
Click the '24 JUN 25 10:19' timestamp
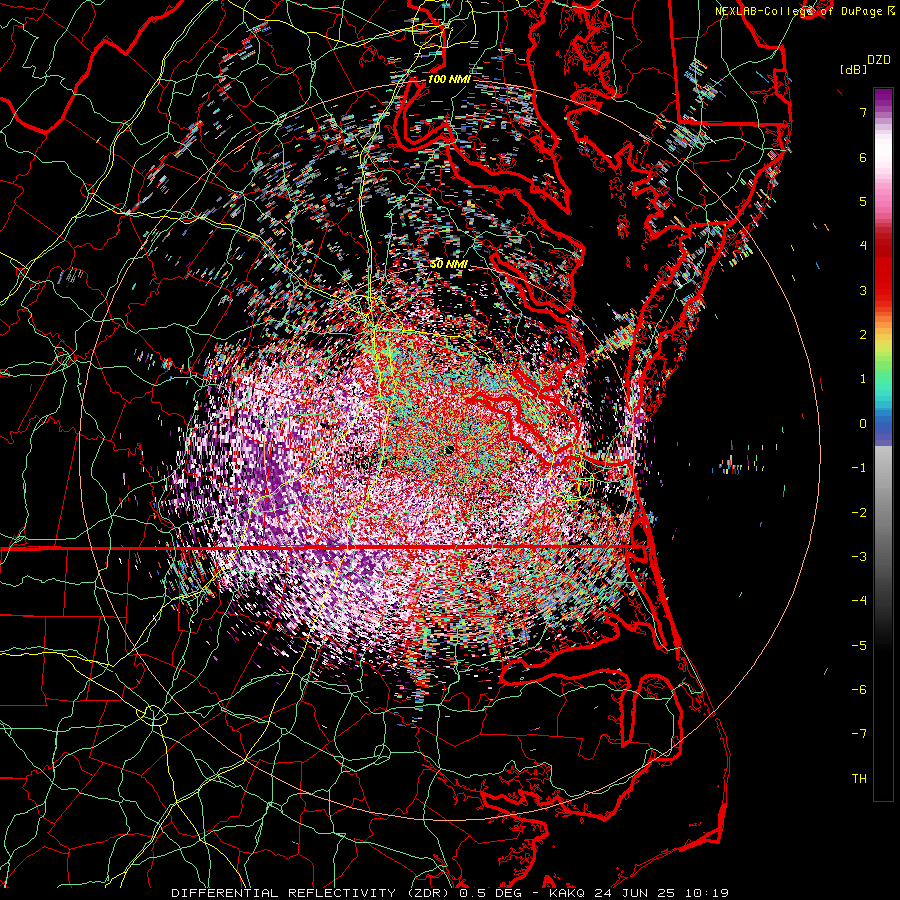[x=661, y=893]
